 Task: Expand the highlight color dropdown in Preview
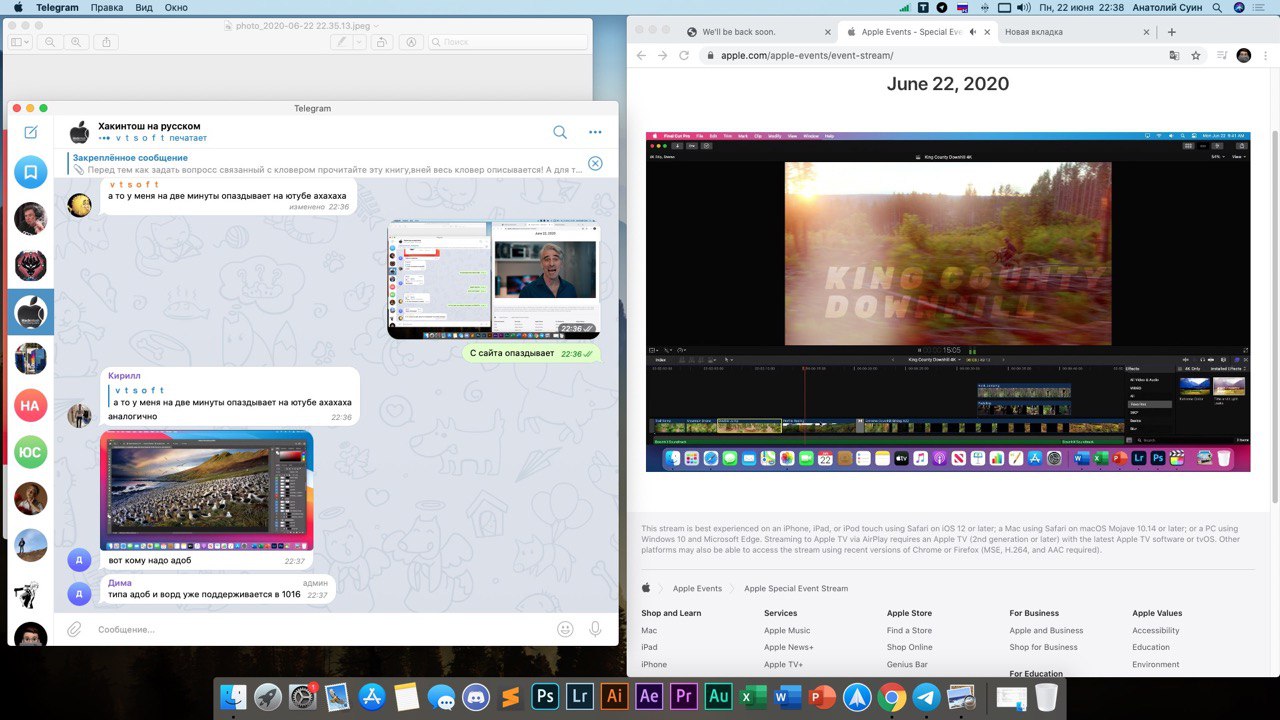[x=358, y=42]
